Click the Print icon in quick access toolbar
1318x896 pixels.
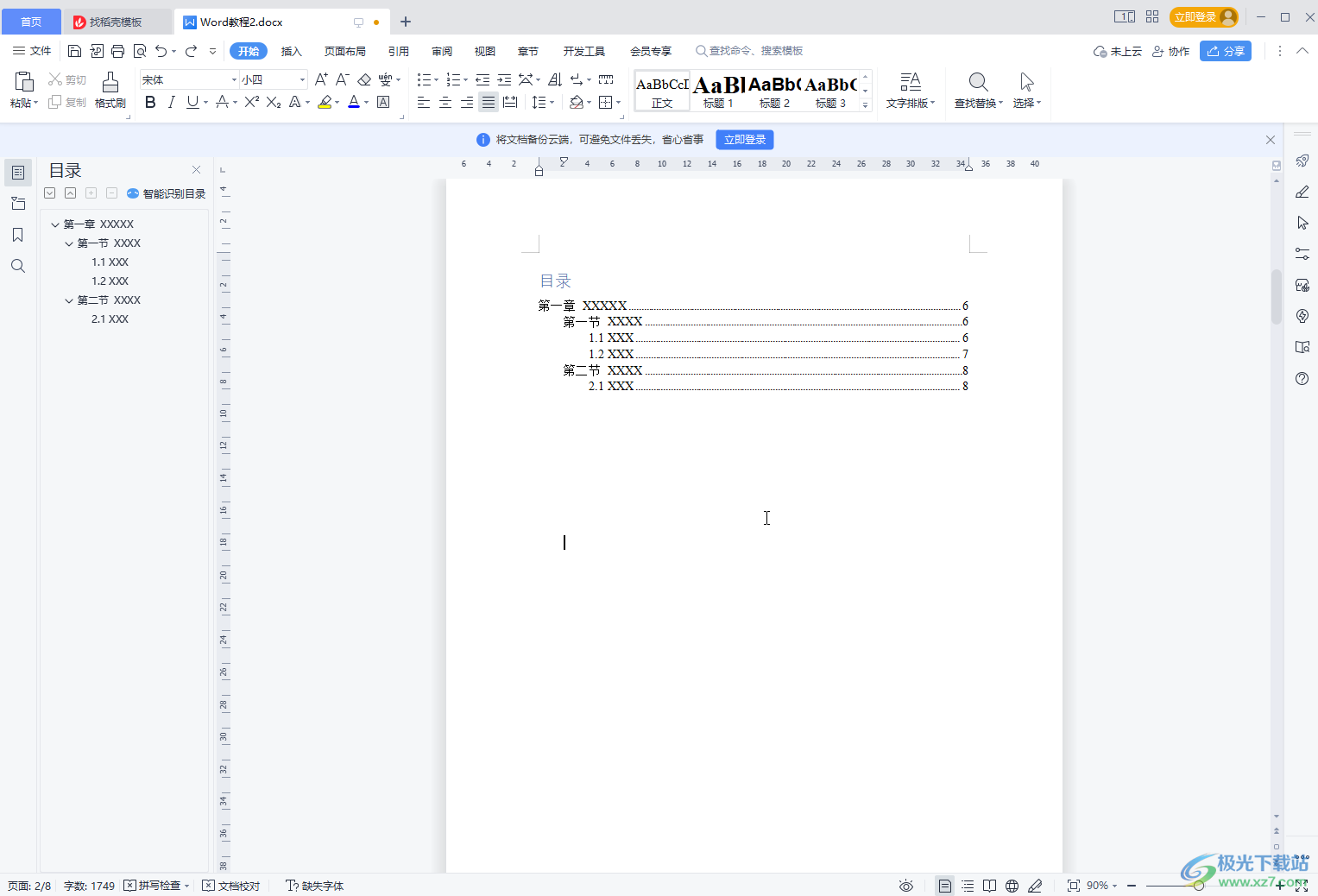pos(118,51)
